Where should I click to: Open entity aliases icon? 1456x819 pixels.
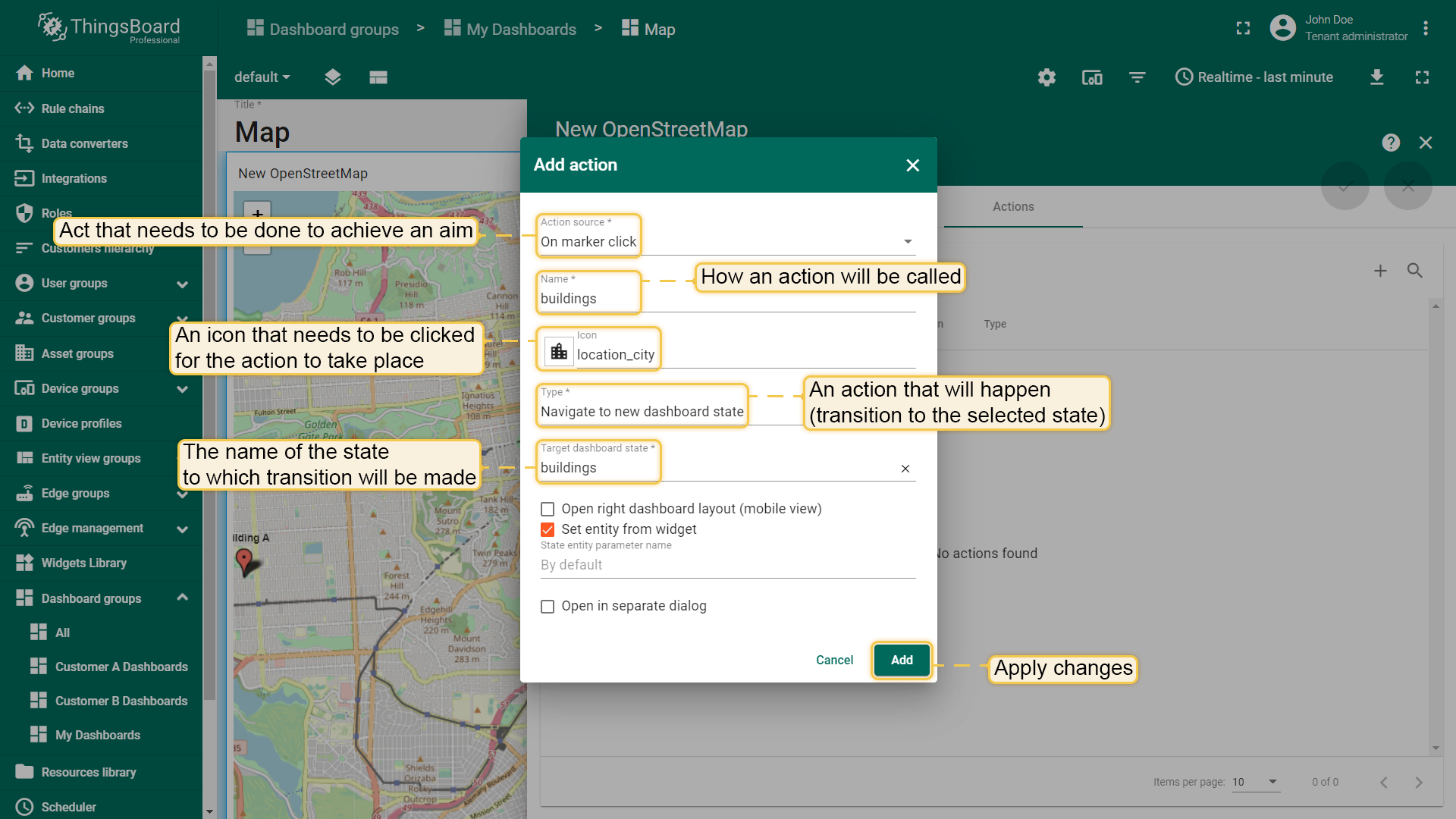[1092, 77]
